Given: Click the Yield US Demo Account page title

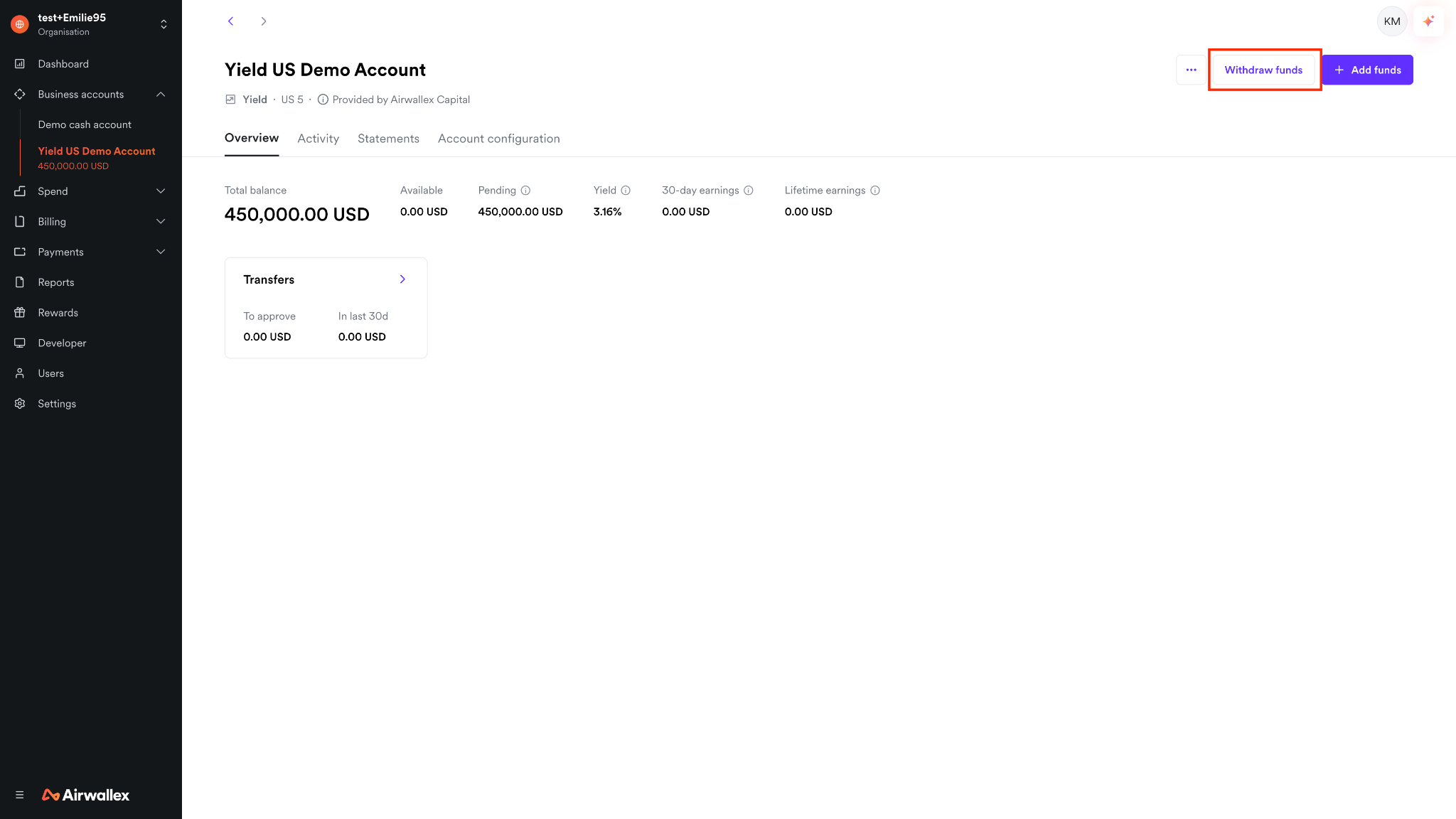Looking at the screenshot, I should tap(325, 70).
